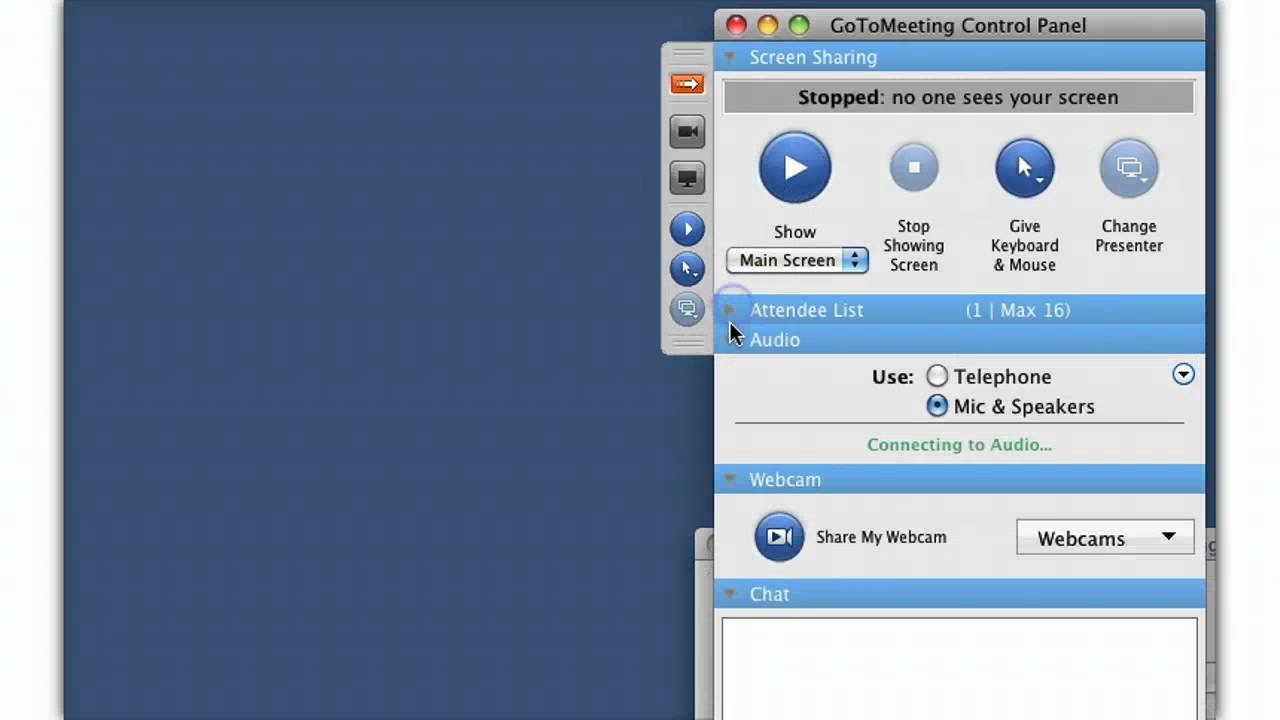
Task: Open the Webcams dropdown menu
Action: (x=1105, y=538)
